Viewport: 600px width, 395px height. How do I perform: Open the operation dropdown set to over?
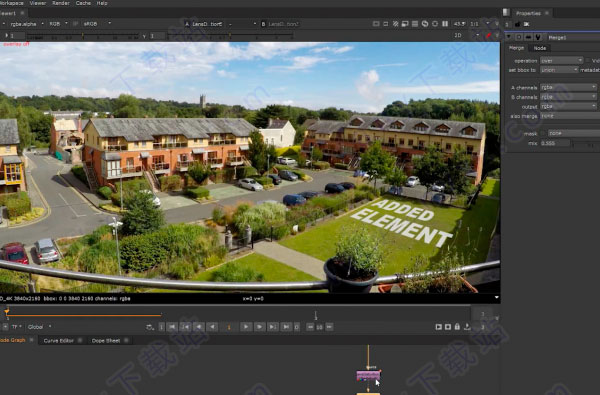click(x=561, y=60)
